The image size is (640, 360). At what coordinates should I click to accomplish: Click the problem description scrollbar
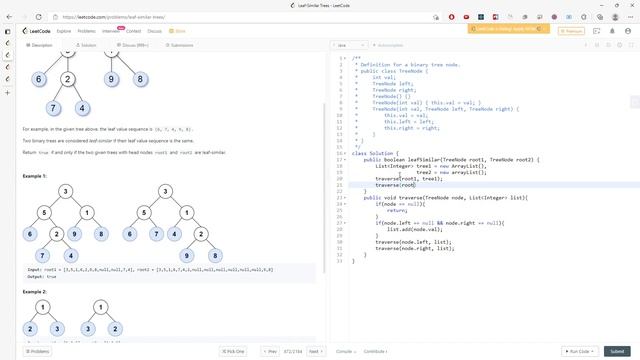(x=325, y=188)
